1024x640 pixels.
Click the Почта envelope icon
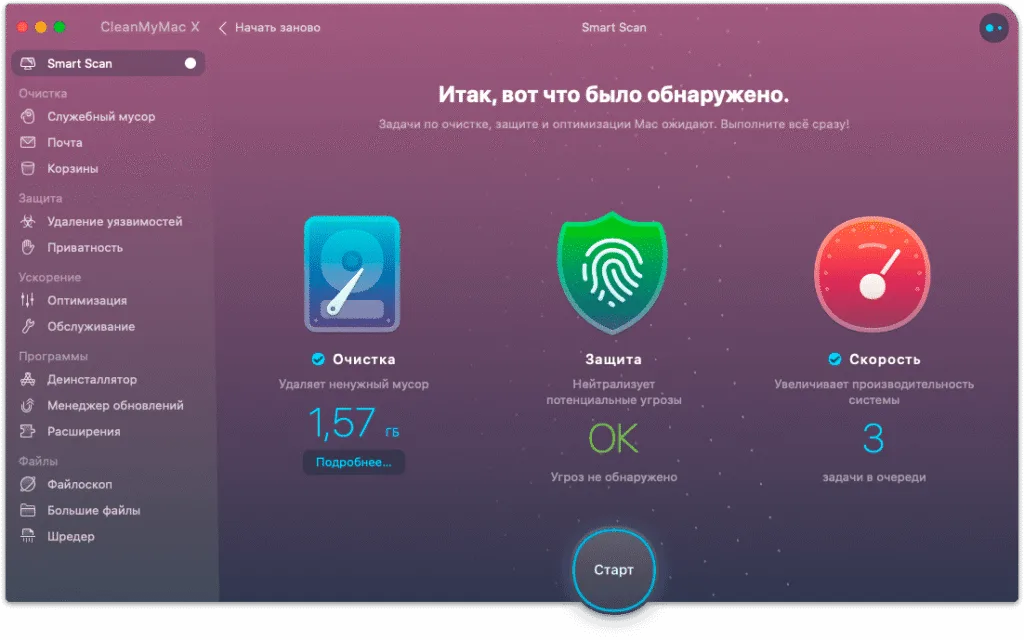[27, 142]
